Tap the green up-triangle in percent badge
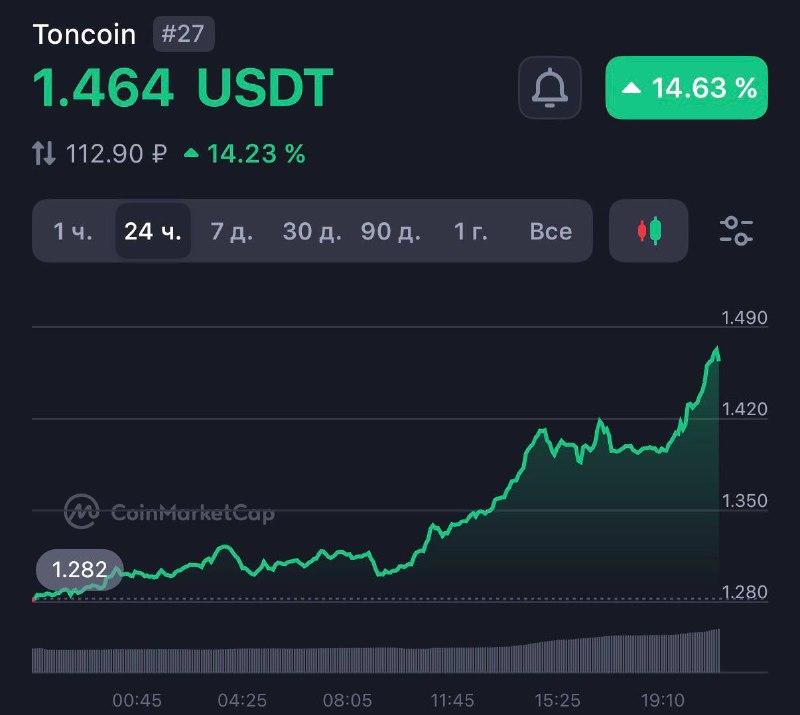The width and height of the screenshot is (800, 715). coord(631,88)
